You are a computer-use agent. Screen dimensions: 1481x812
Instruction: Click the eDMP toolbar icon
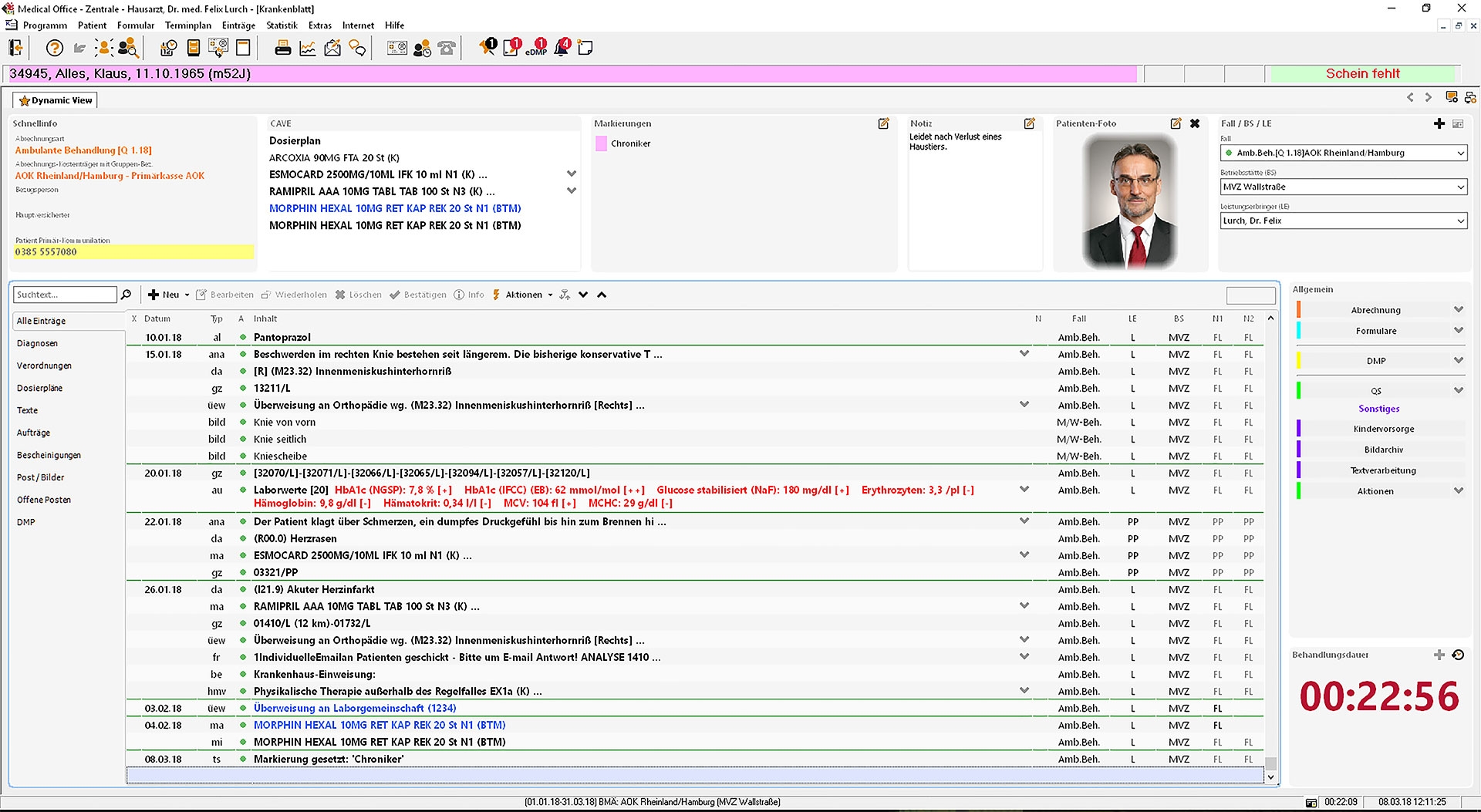point(536,49)
